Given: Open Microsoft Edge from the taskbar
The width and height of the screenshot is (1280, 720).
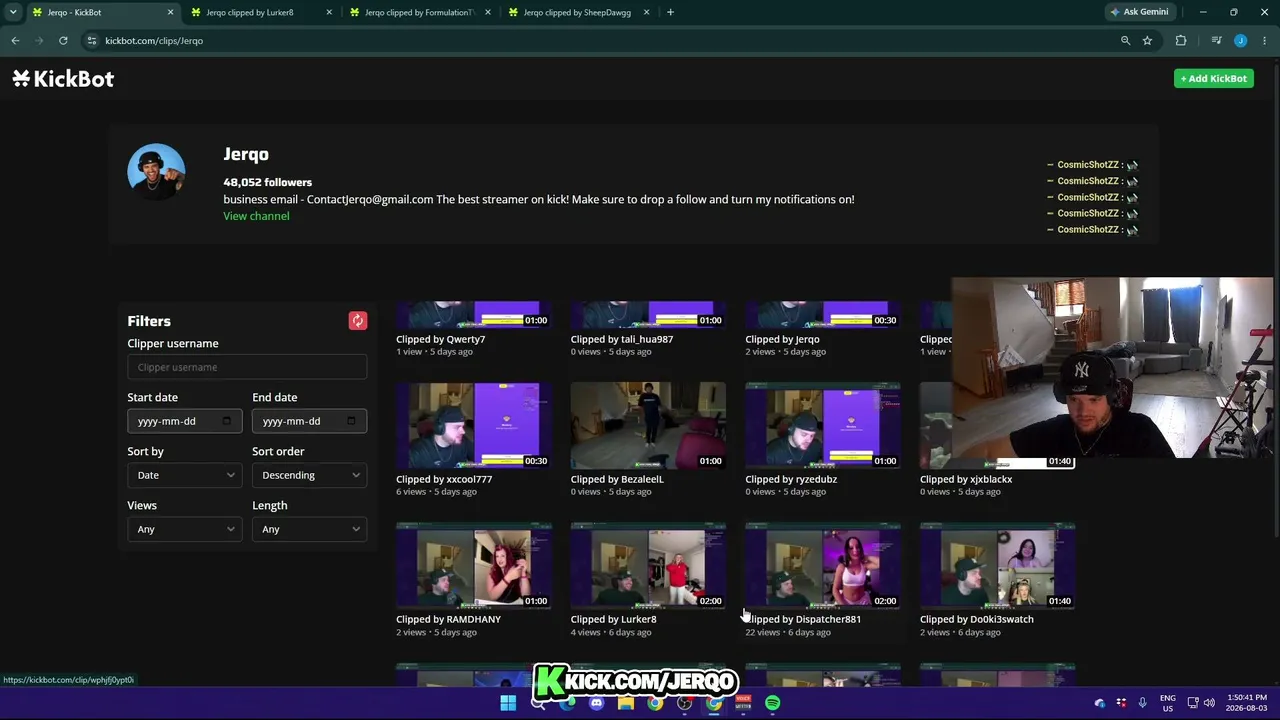Looking at the screenshot, I should click(x=567, y=703).
